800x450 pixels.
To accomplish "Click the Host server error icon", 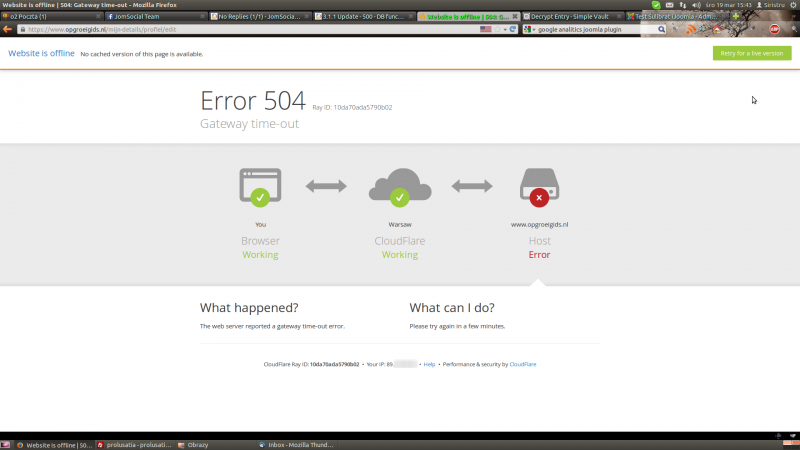I will (539, 187).
